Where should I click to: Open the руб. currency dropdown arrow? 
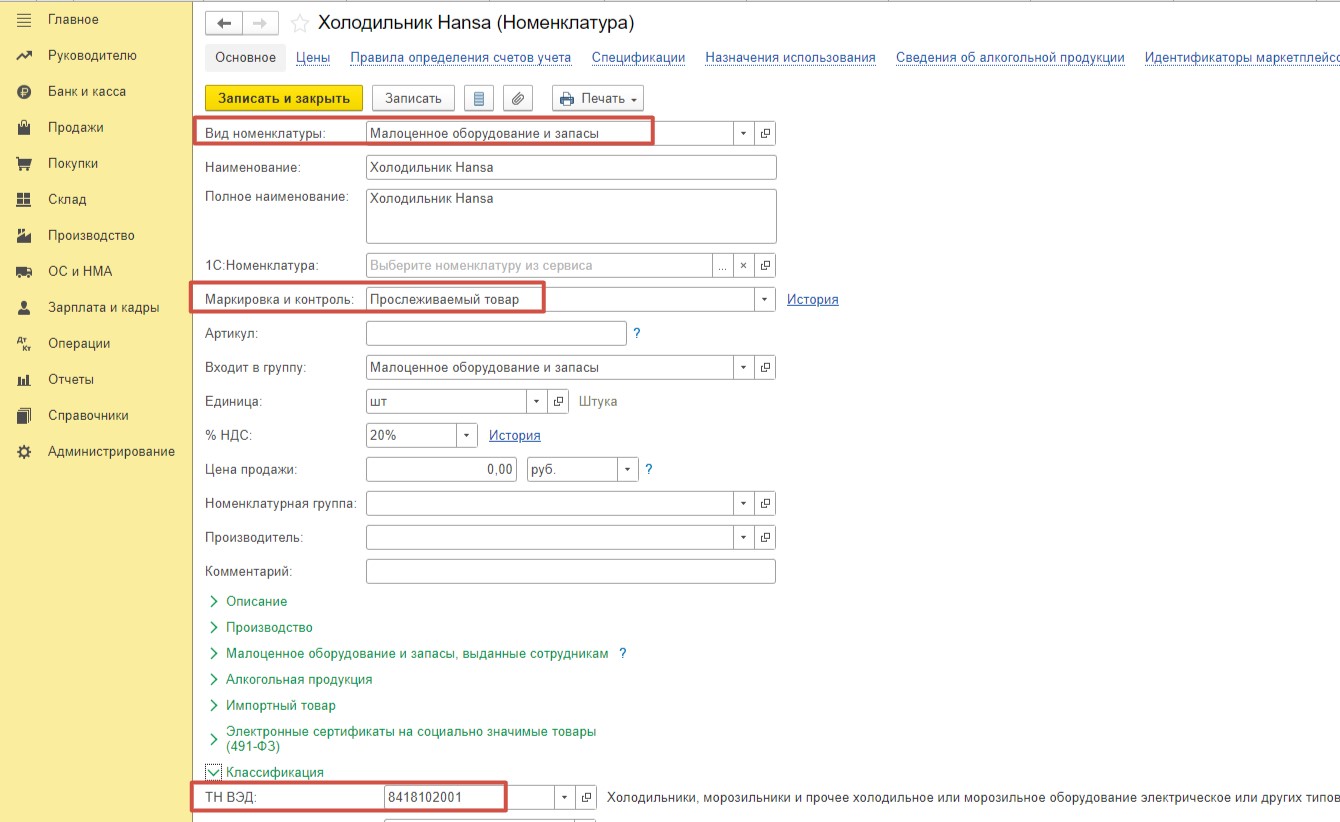(628, 469)
